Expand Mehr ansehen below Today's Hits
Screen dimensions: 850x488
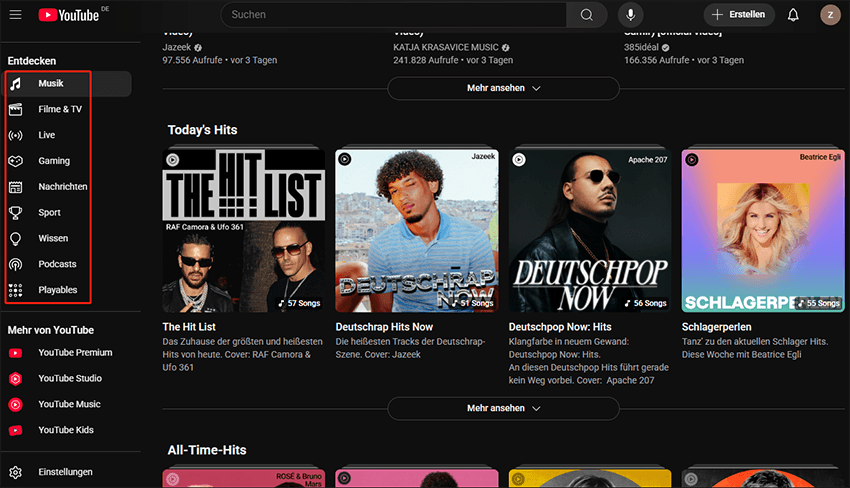(x=504, y=408)
